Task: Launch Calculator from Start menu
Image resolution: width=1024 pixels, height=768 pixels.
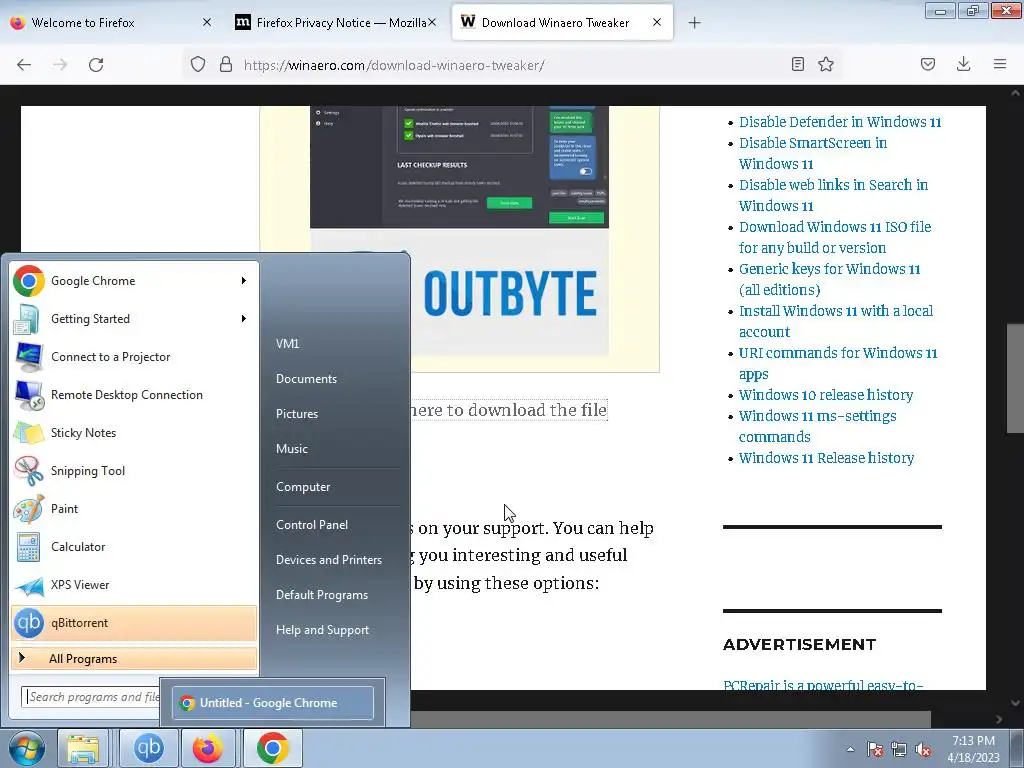Action: click(x=134, y=547)
